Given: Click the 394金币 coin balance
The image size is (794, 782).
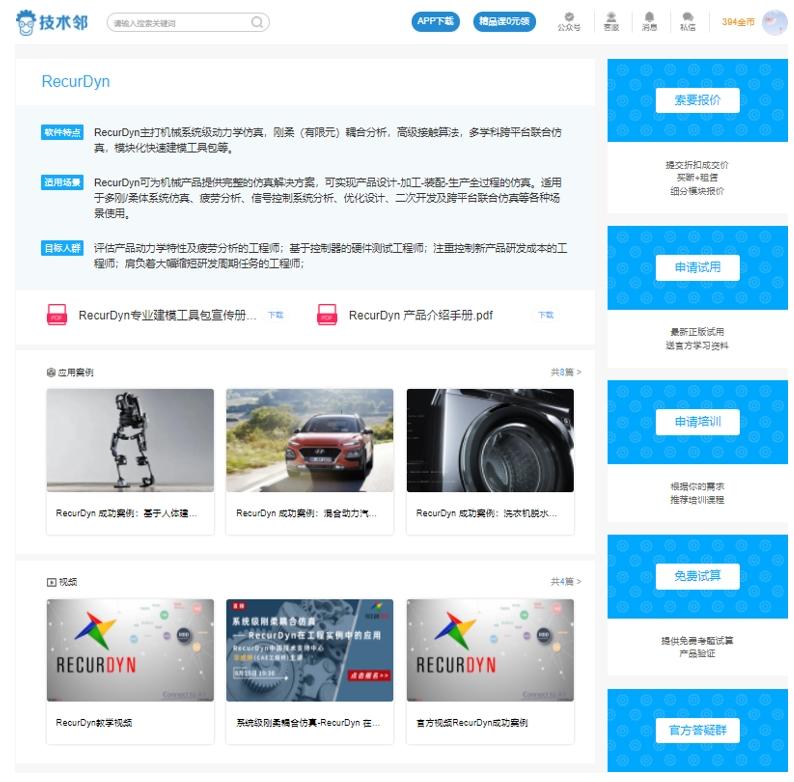Looking at the screenshot, I should (738, 22).
